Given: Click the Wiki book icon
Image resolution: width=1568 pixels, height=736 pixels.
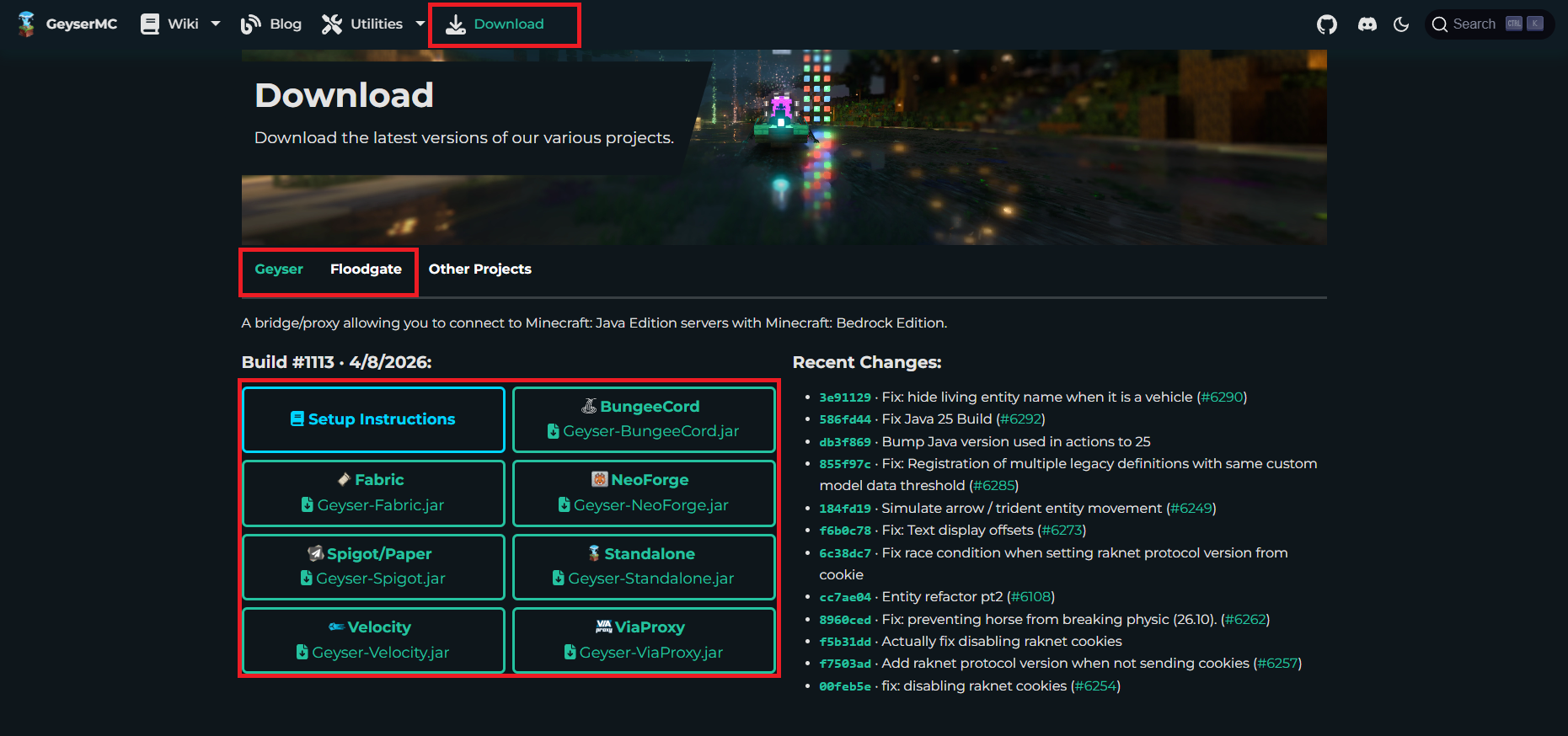Looking at the screenshot, I should [x=150, y=24].
